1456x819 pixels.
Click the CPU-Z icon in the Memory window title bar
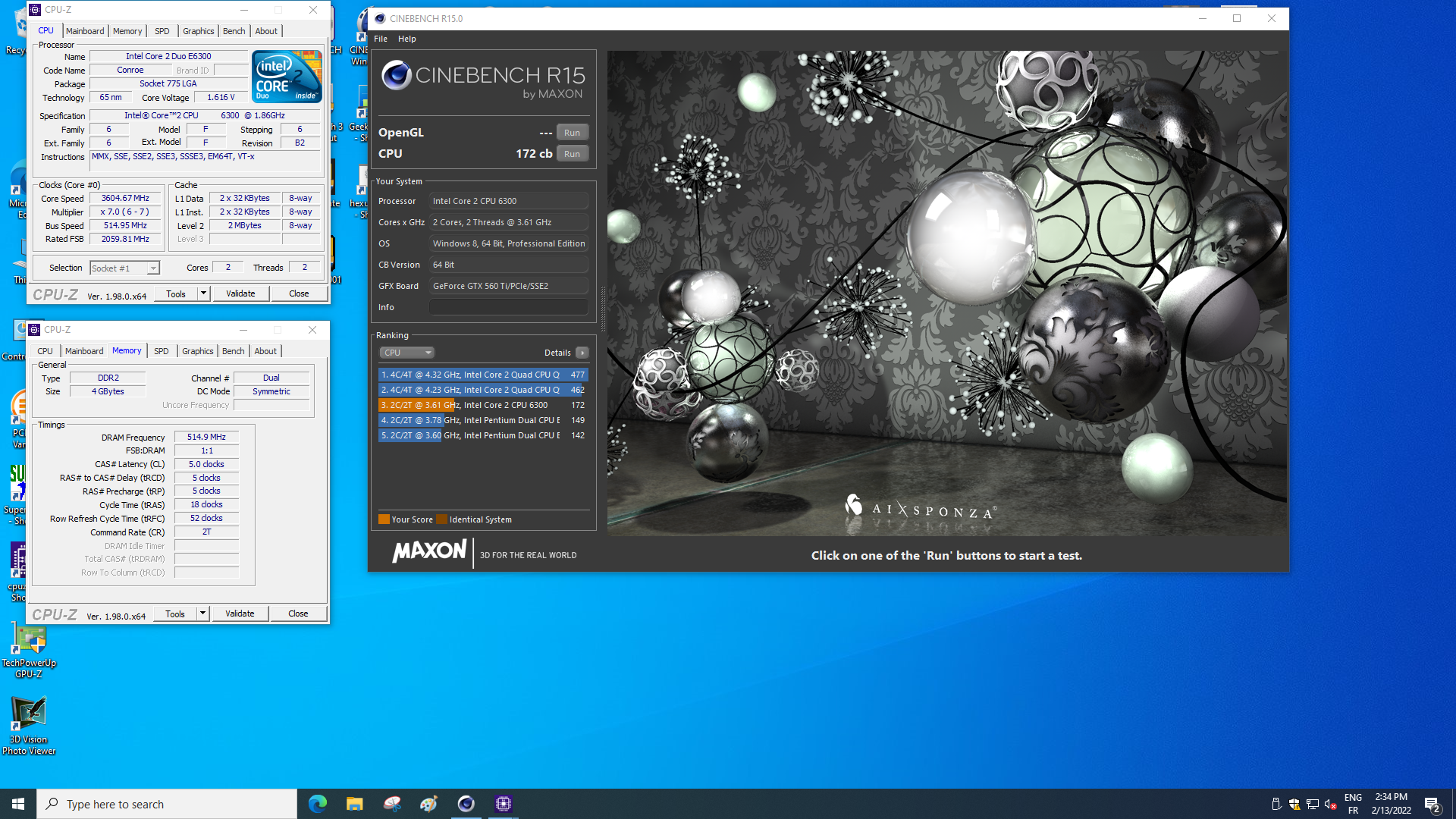34,330
